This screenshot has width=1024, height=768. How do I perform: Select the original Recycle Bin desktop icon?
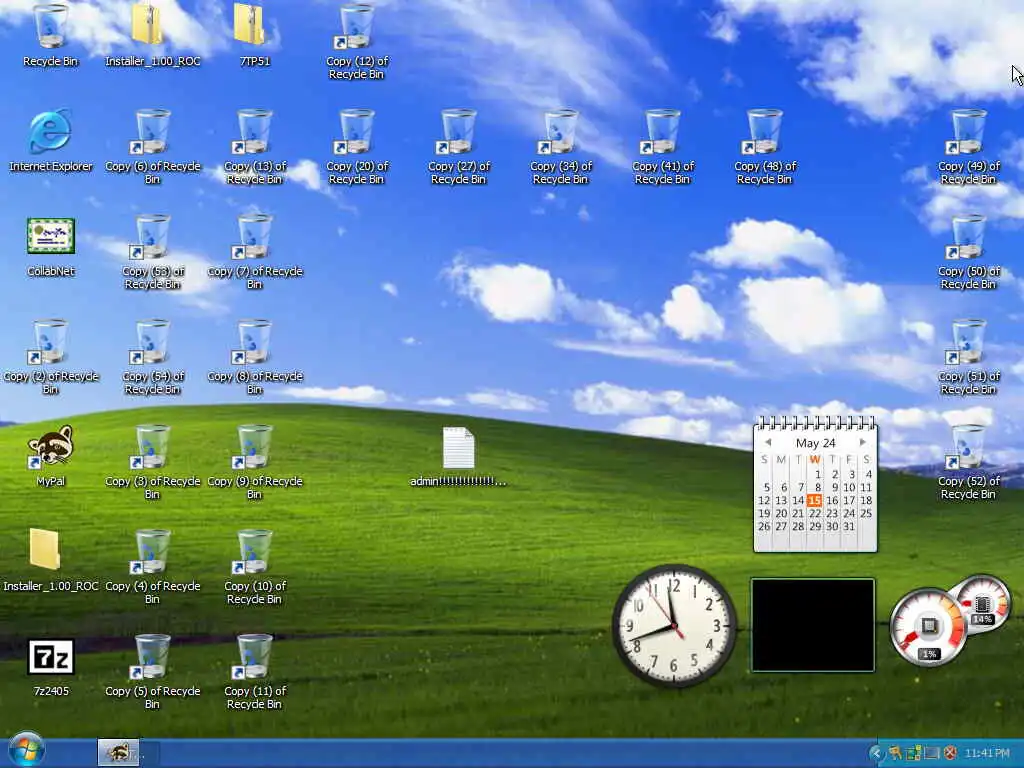50,36
